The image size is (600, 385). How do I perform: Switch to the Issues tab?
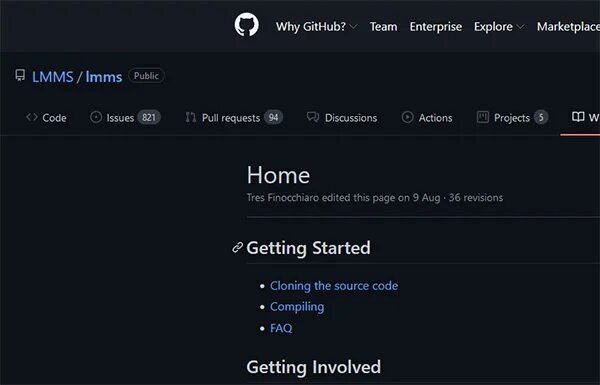125,117
